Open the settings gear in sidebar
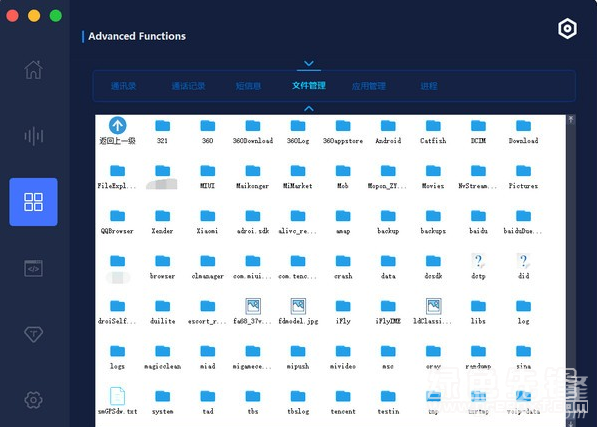 [34, 400]
